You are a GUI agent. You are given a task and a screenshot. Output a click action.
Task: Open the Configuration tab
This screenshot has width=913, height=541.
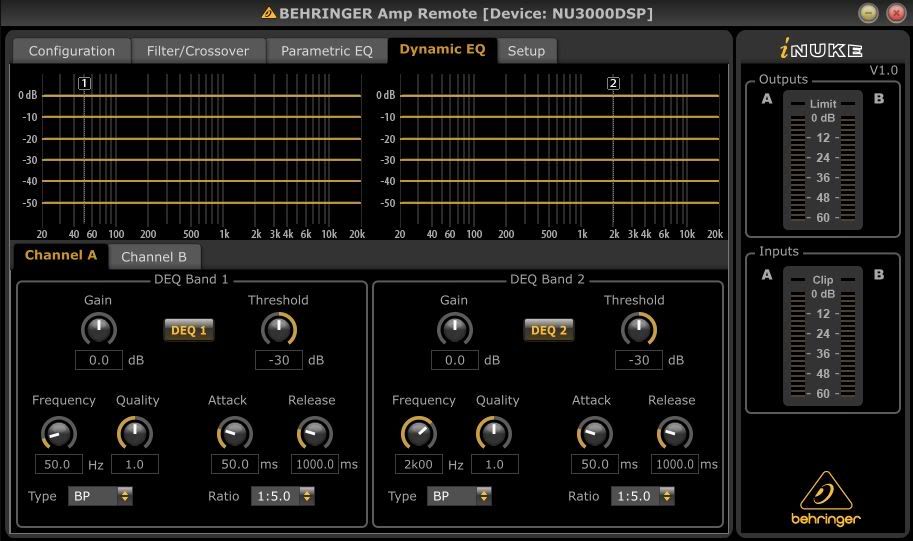[72, 51]
